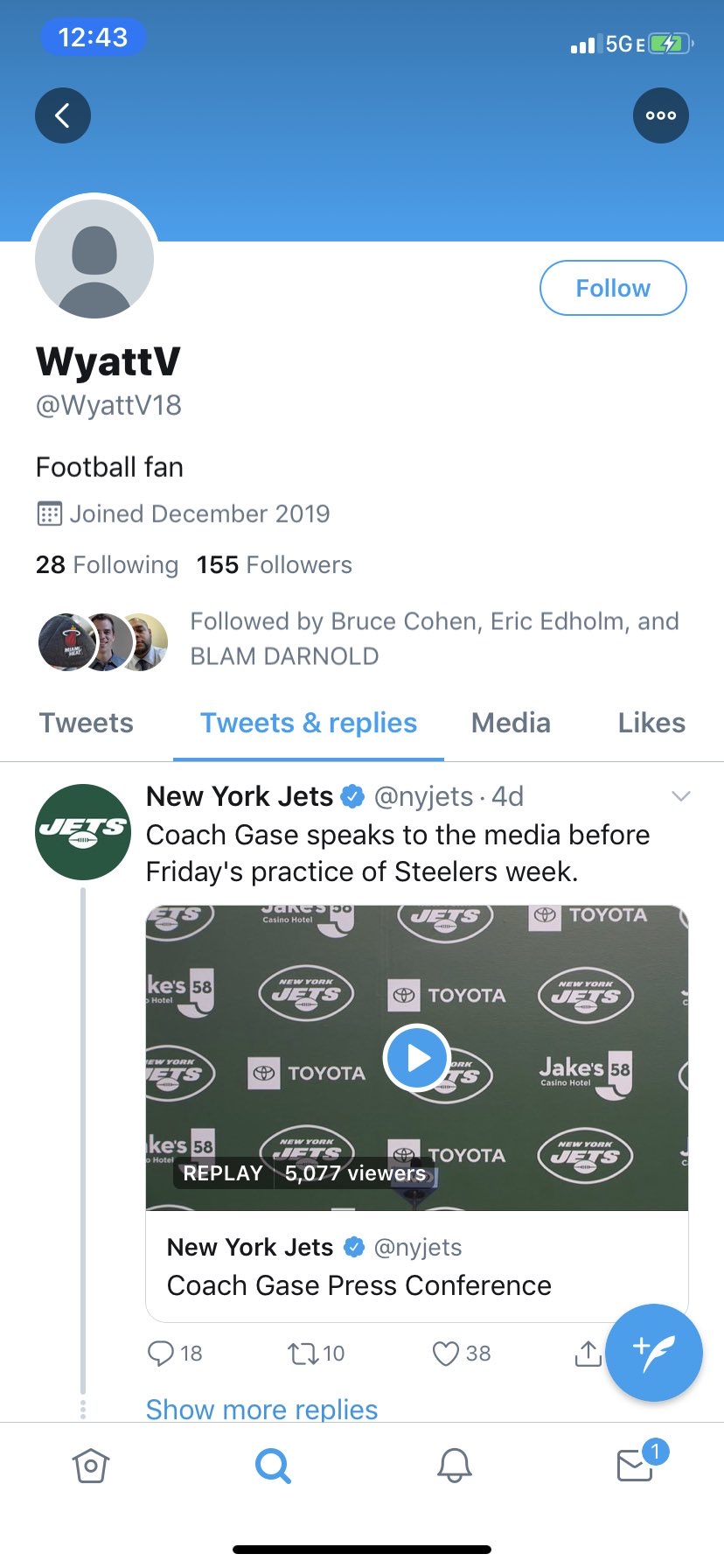The height and width of the screenshot is (1568, 724).
Task: Open the Search magnifier tab
Action: (x=273, y=1465)
